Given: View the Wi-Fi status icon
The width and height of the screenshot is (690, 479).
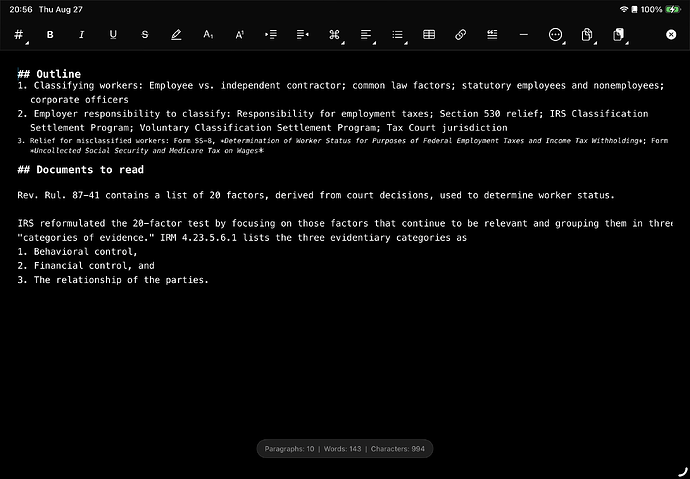Looking at the screenshot, I should pyautogui.click(x=624, y=9).
